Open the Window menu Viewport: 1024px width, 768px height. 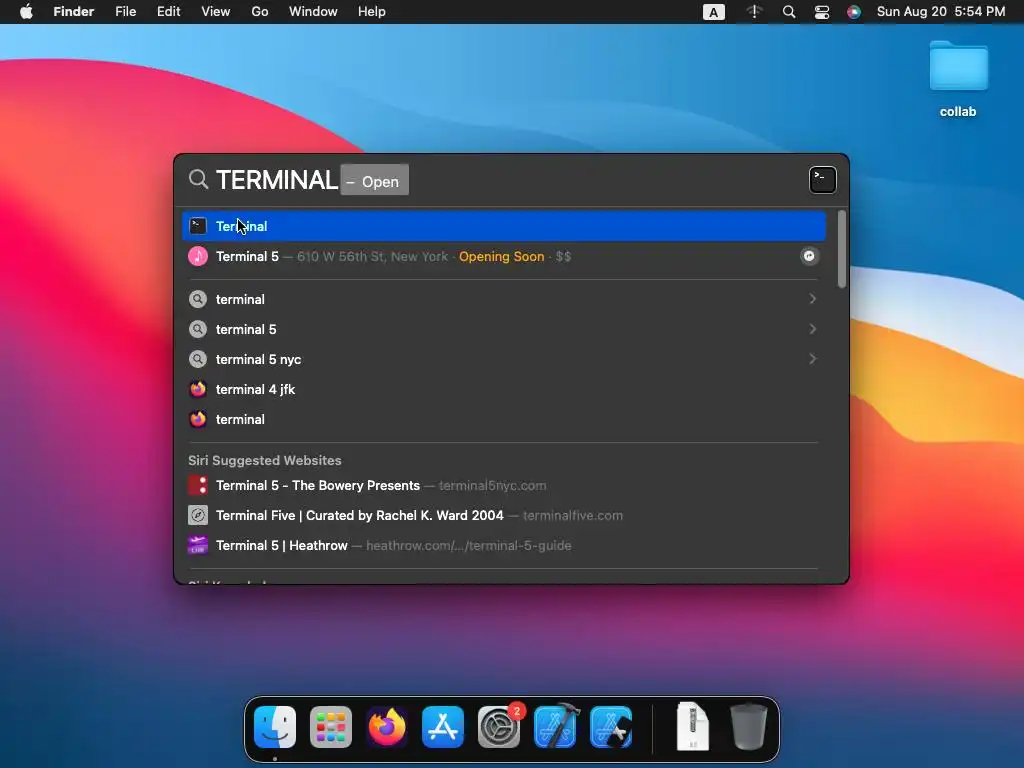pyautogui.click(x=313, y=12)
